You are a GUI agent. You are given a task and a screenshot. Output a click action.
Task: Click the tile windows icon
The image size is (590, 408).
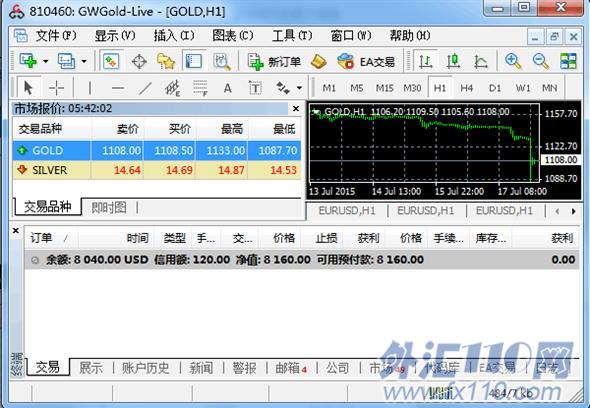point(568,61)
